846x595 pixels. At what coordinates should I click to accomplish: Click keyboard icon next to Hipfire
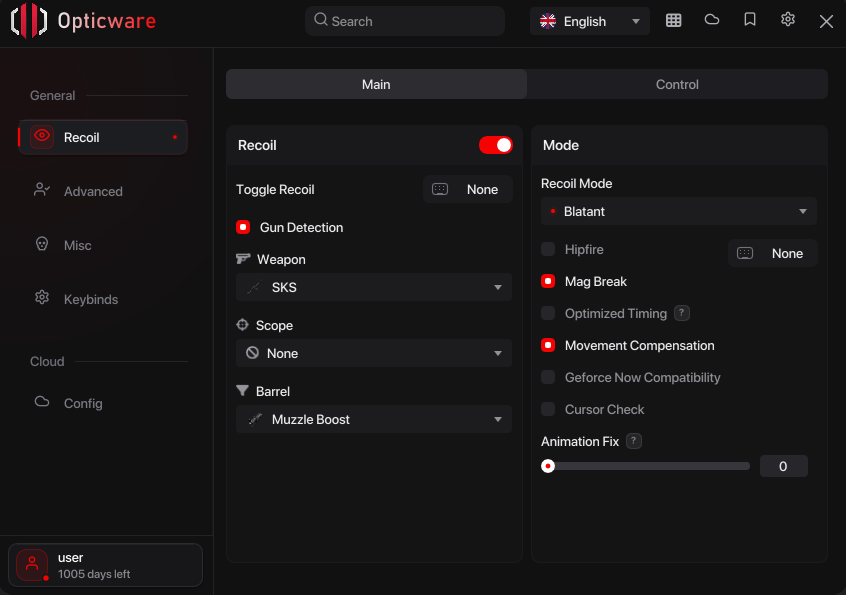pyautogui.click(x=745, y=253)
